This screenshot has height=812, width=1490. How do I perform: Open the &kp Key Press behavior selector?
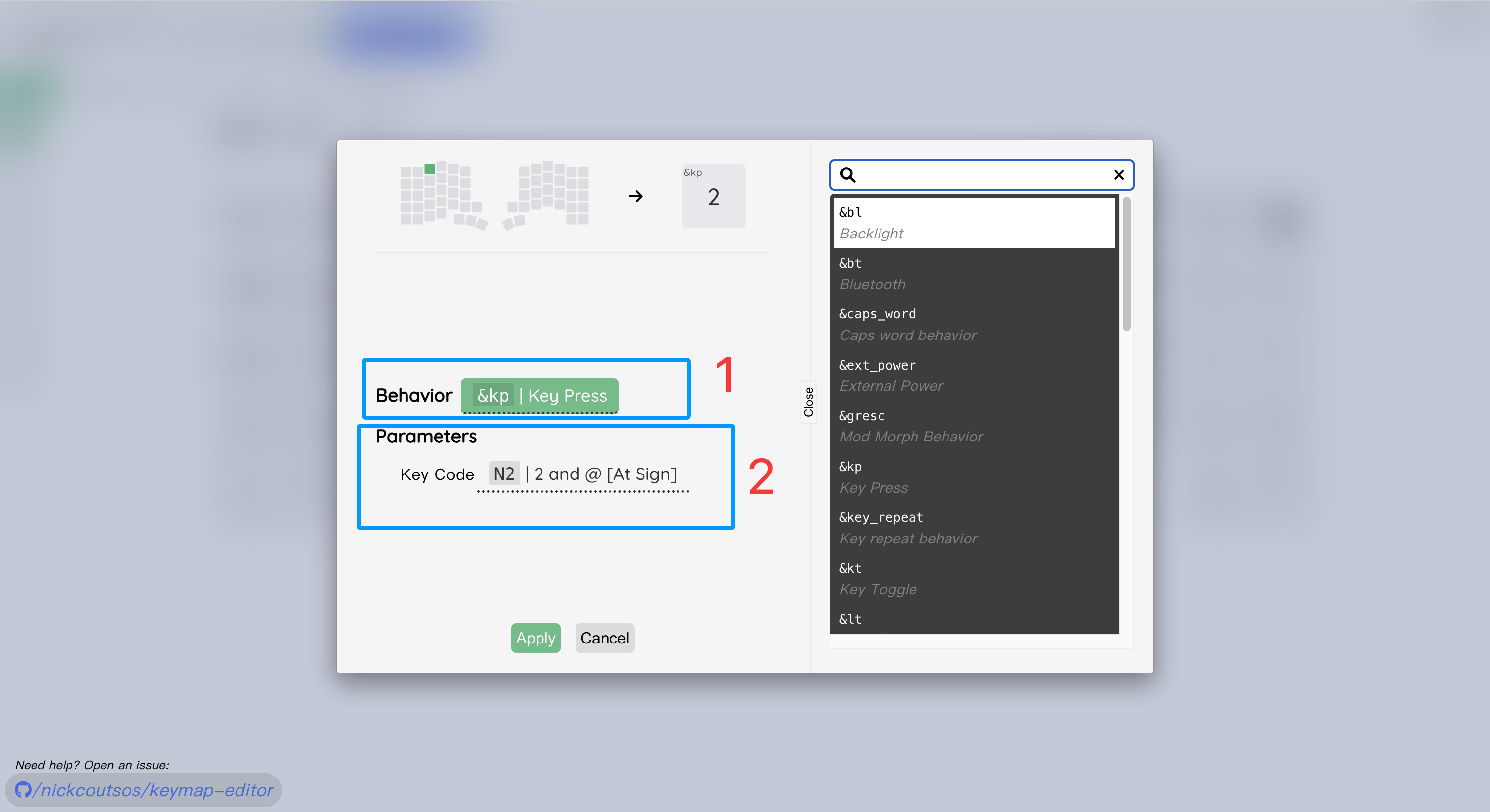539,396
